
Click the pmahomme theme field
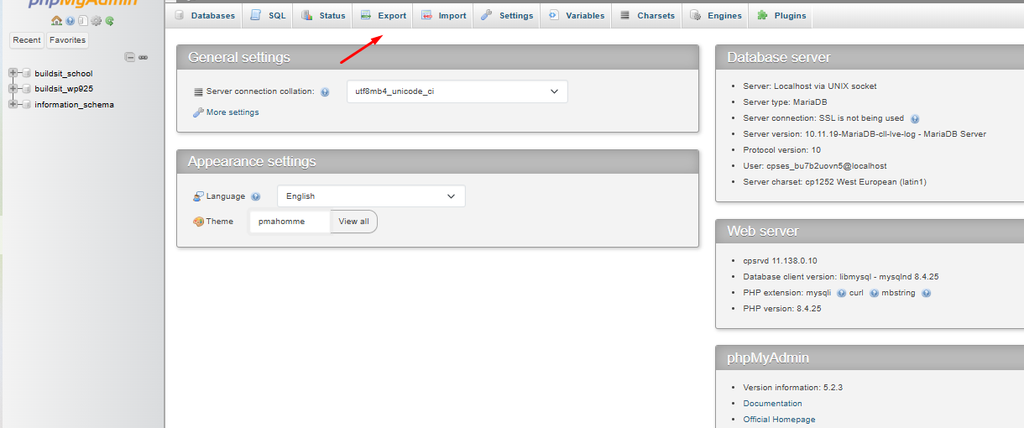pyautogui.click(x=290, y=222)
